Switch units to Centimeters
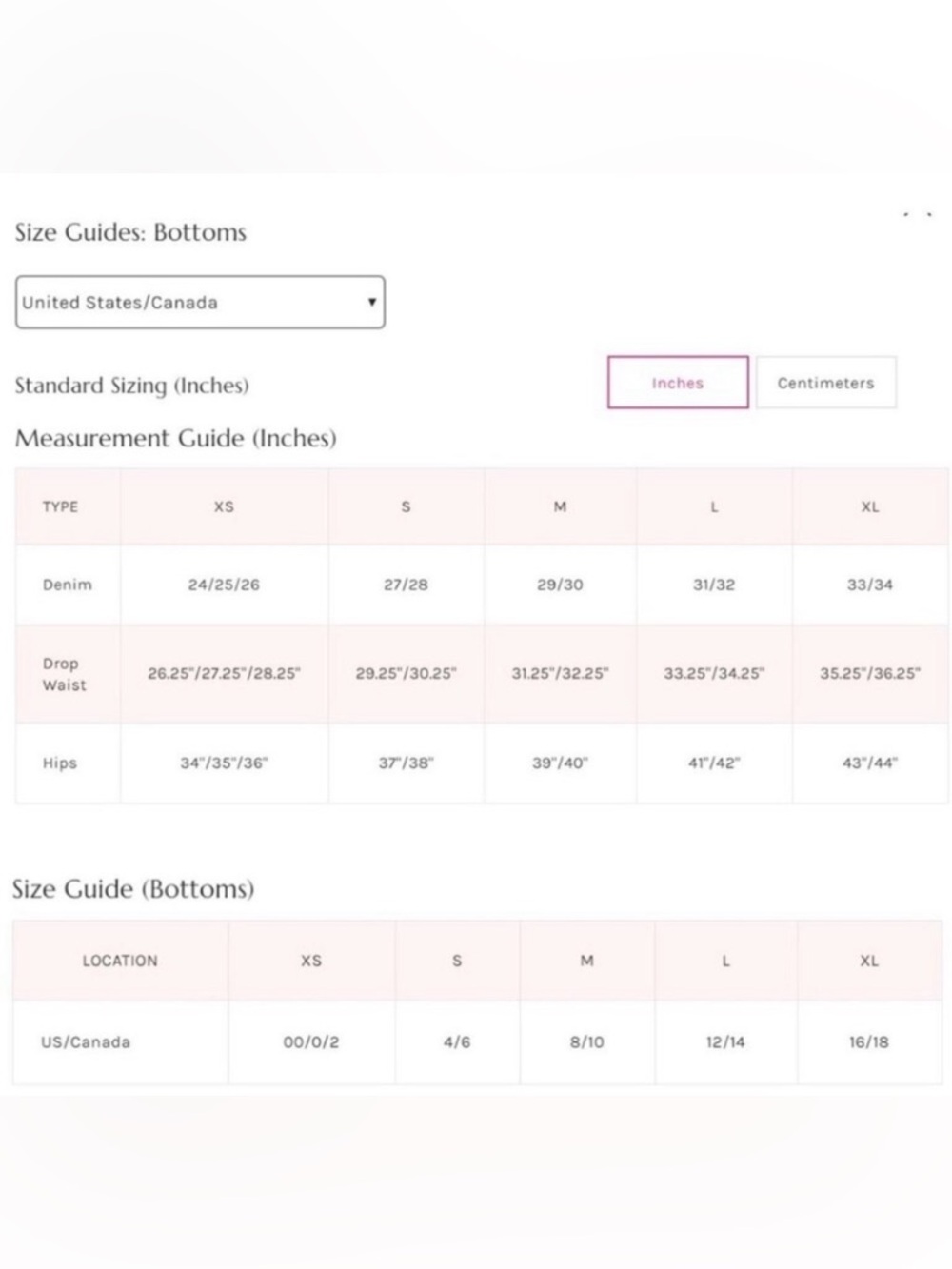This screenshot has height=1269, width=952. (x=825, y=383)
